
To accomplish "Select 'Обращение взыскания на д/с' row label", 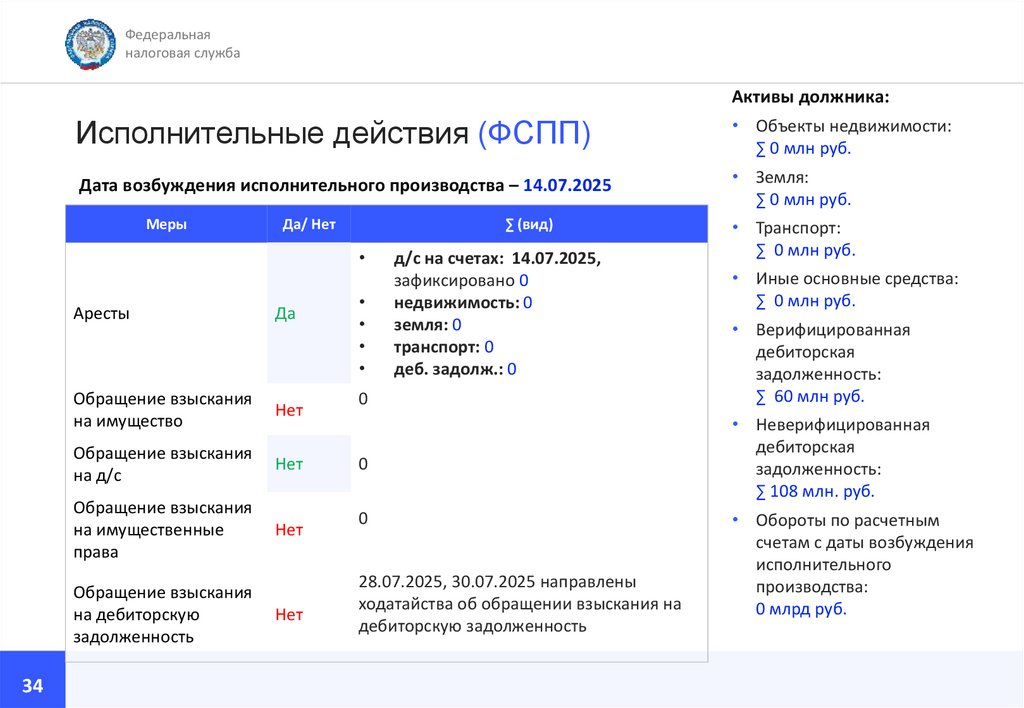I will click(163, 464).
